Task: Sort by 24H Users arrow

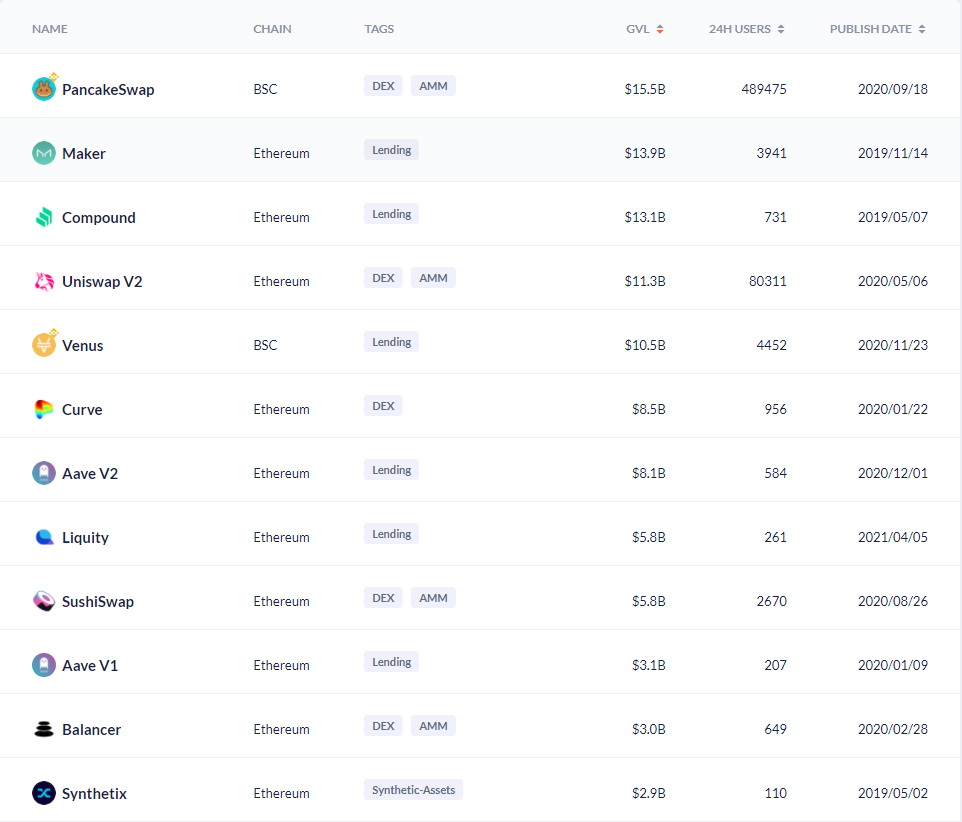Action: pos(781,29)
